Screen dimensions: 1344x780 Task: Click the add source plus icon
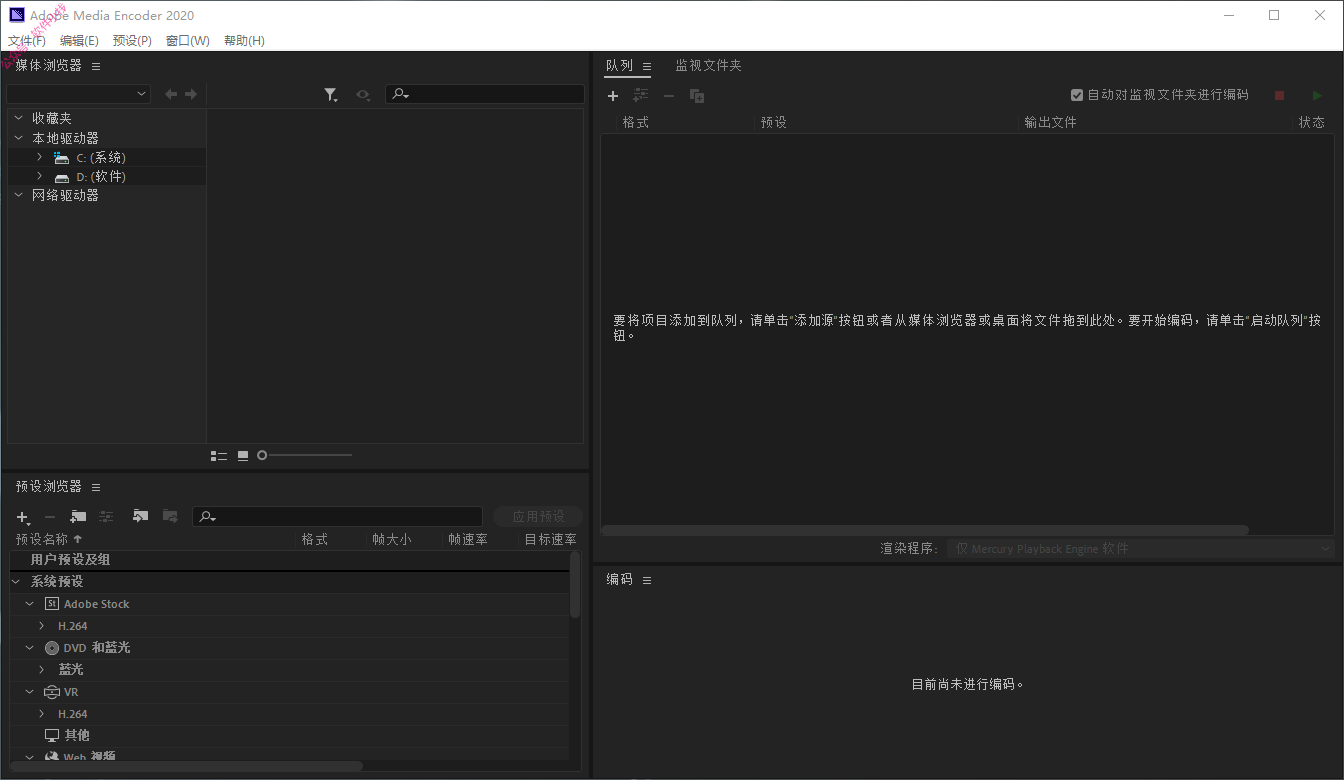613,96
